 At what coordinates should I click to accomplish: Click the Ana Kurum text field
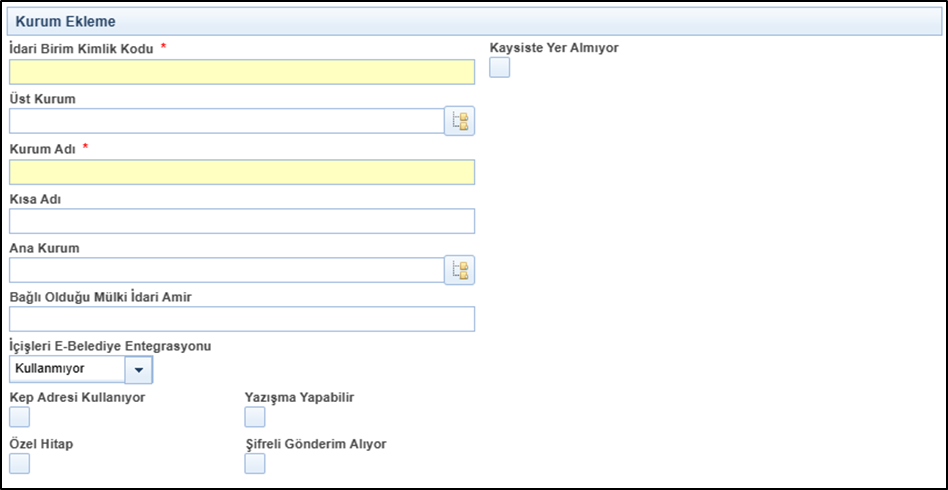[x=227, y=270]
